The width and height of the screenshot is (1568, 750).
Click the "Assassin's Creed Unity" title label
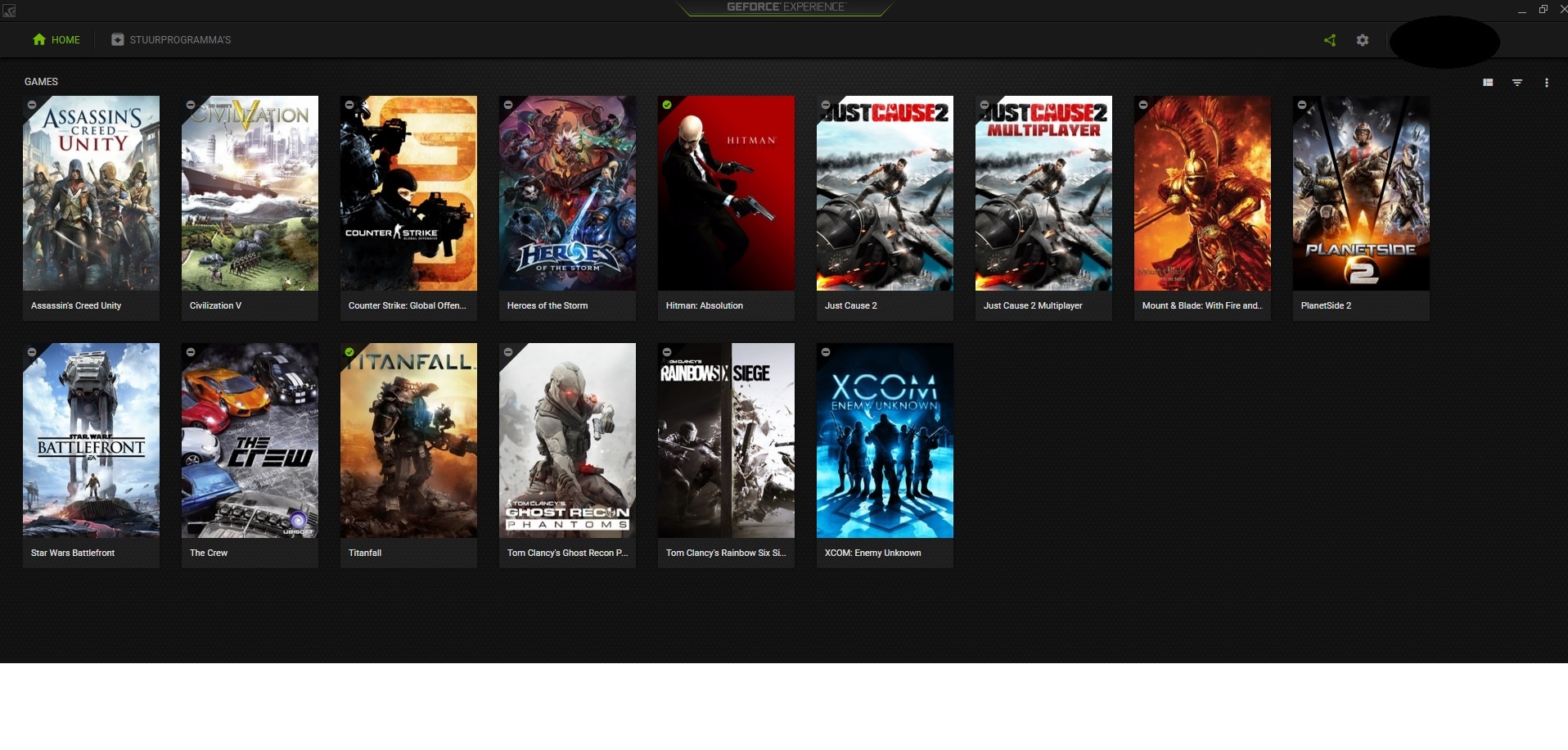pos(76,305)
